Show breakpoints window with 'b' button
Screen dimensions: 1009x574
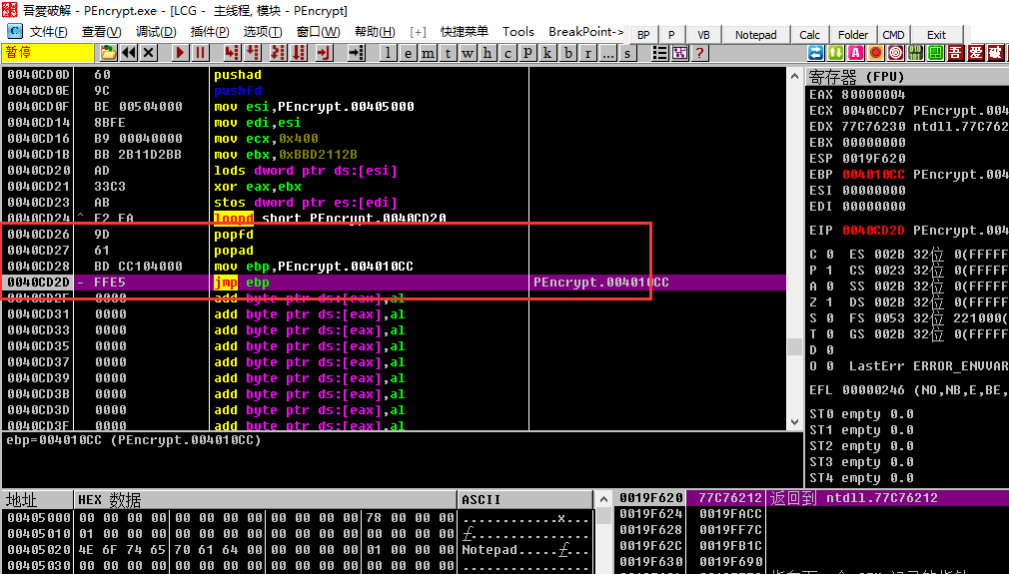tap(568, 53)
